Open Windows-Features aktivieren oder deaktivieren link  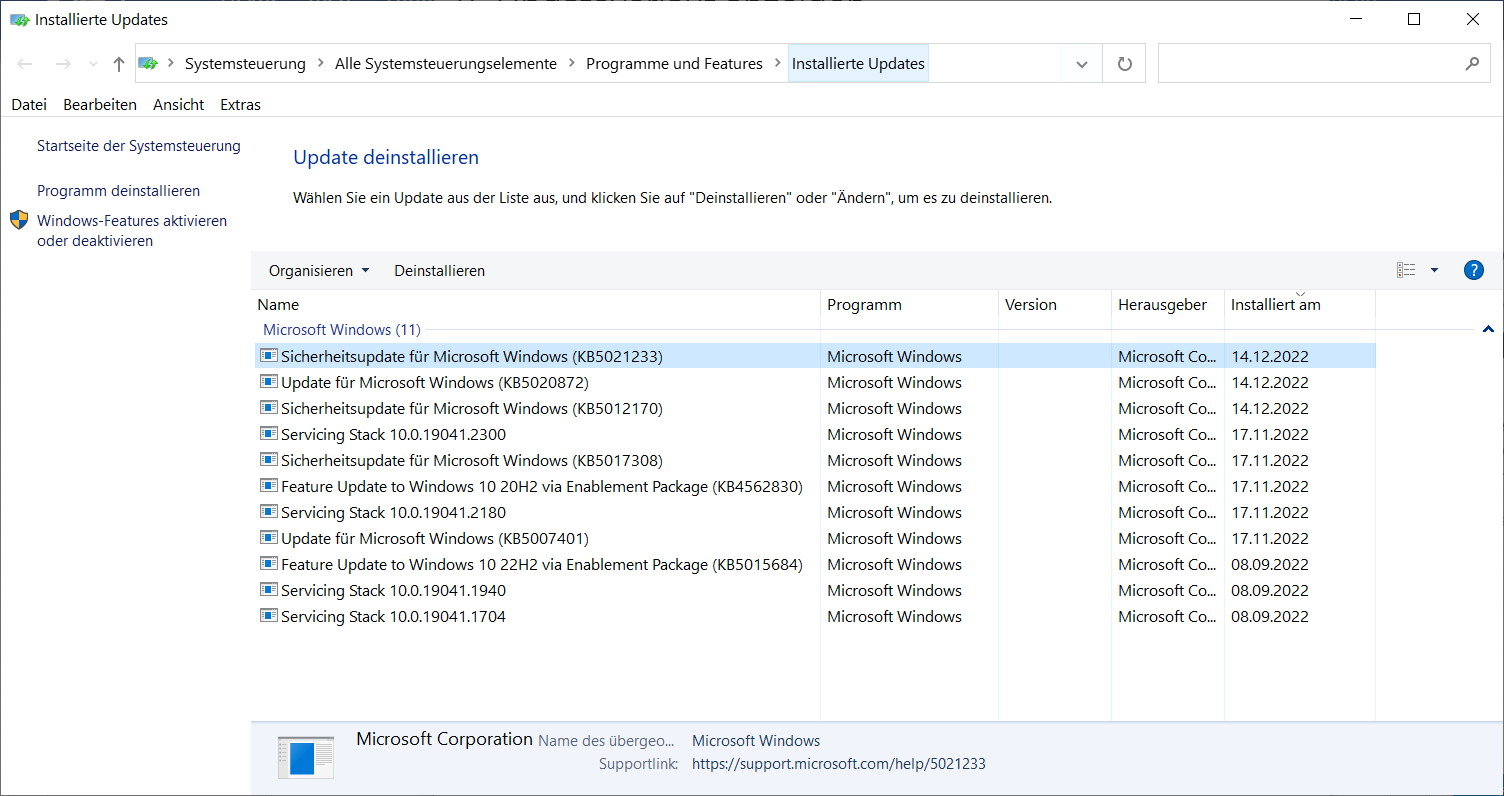(x=132, y=231)
